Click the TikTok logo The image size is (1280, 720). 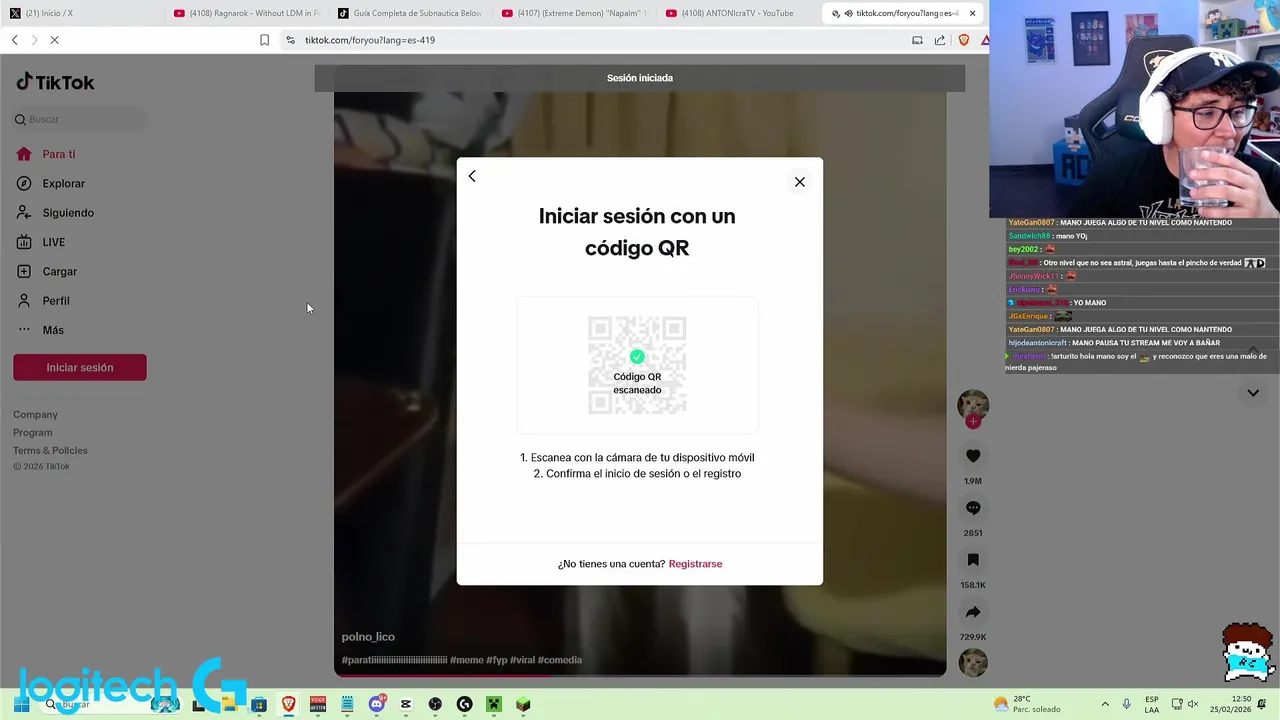[x=55, y=82]
